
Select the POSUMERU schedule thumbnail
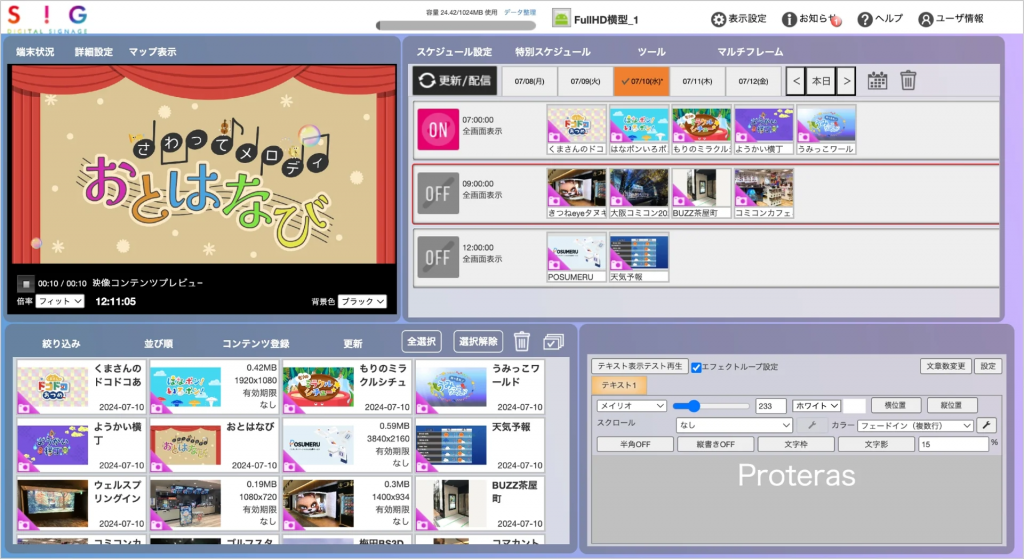coord(575,258)
